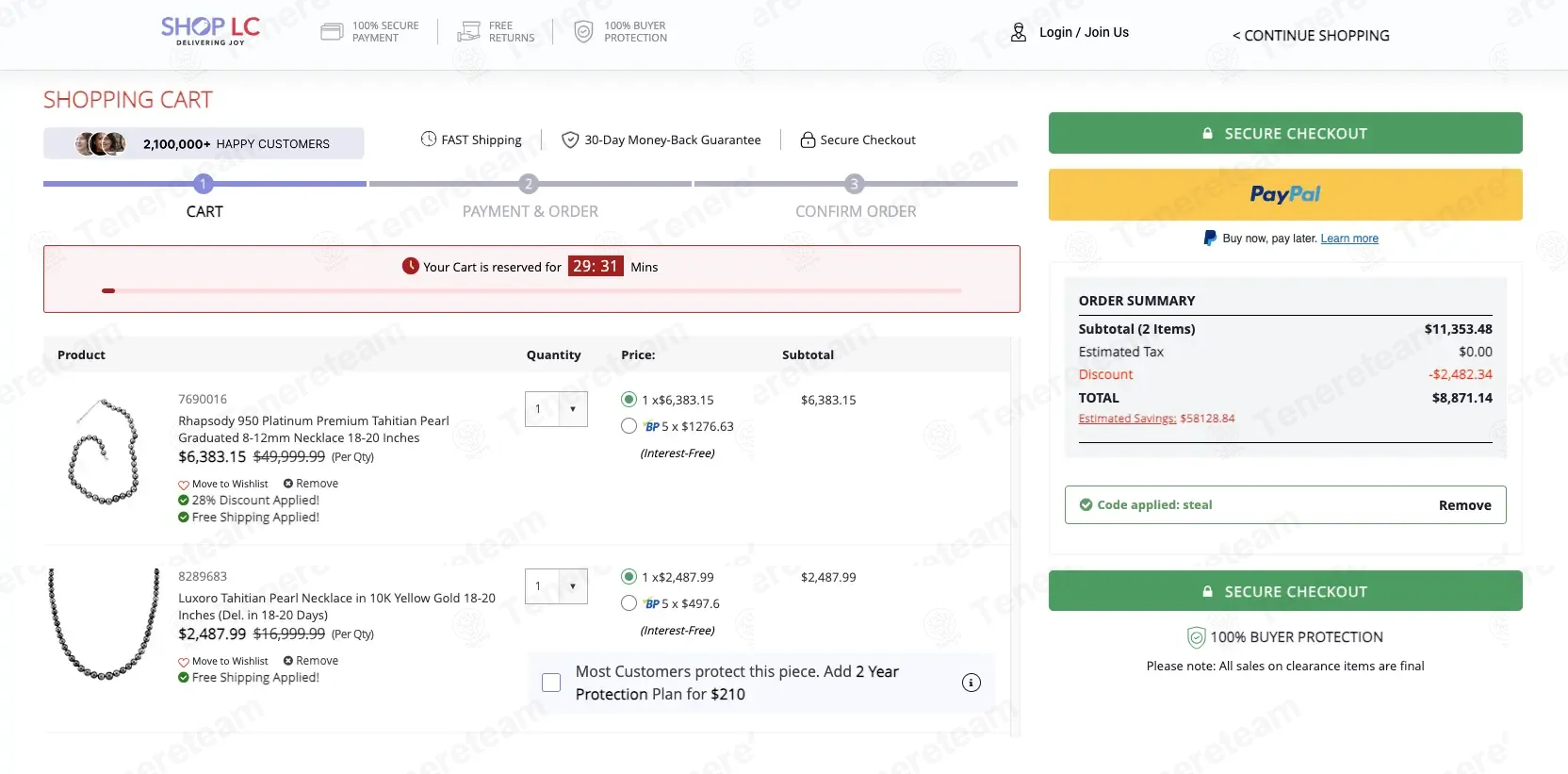1568x774 pixels.
Task: Click the heart icon for Luxoro necklace wishlist
Action: (184, 662)
